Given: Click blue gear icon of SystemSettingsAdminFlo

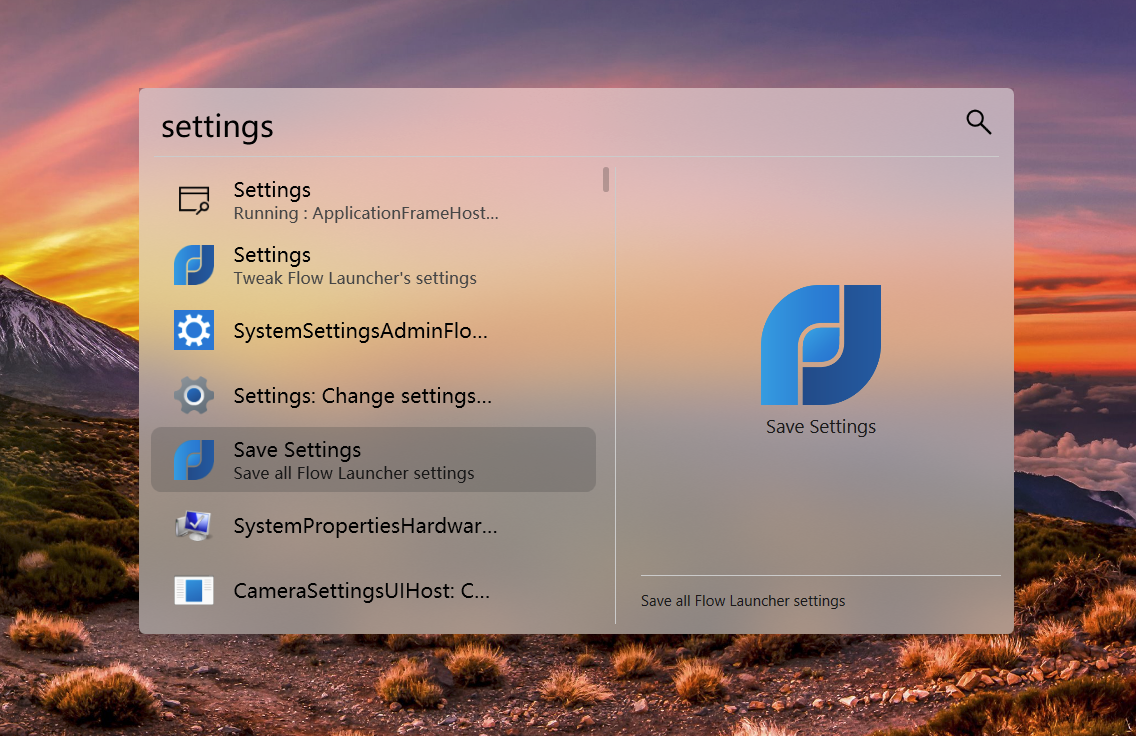Looking at the screenshot, I should click(193, 330).
